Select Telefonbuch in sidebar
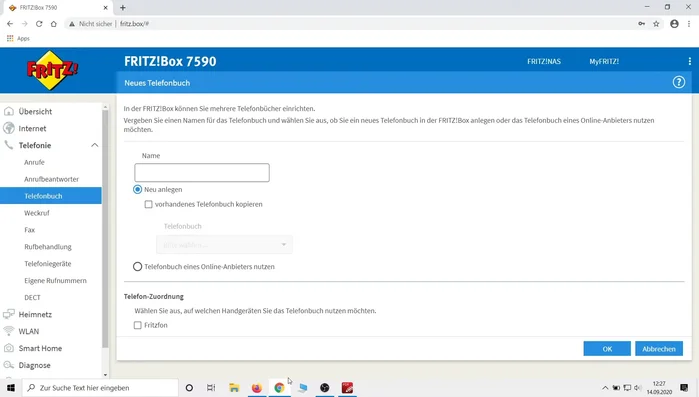 coord(51,196)
